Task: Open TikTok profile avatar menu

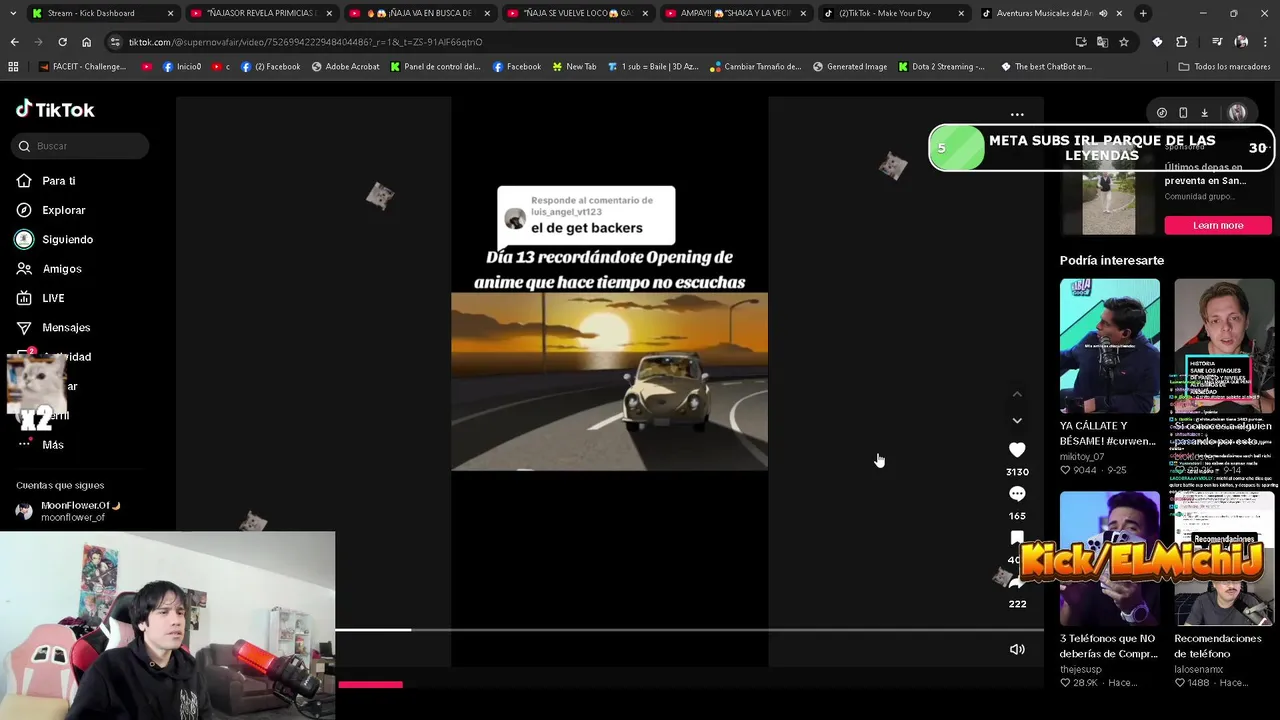Action: click(1237, 113)
